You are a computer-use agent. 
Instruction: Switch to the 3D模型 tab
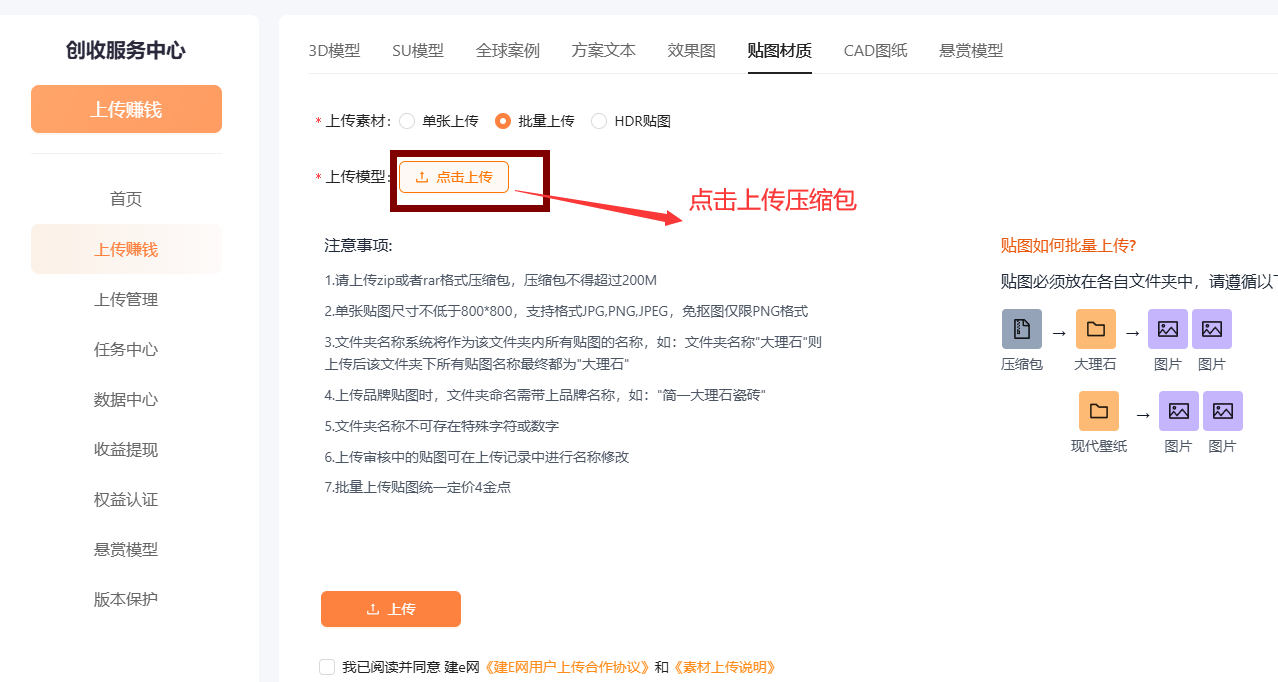334,50
